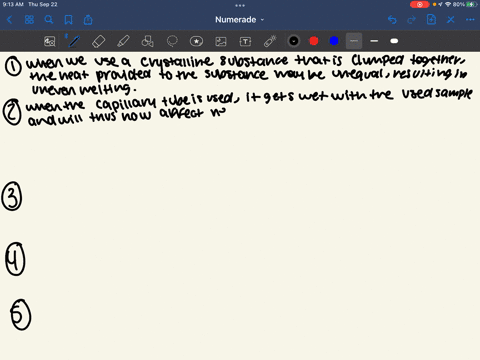480x360 pixels.
Task: Select the Shapes tool
Action: point(147,41)
